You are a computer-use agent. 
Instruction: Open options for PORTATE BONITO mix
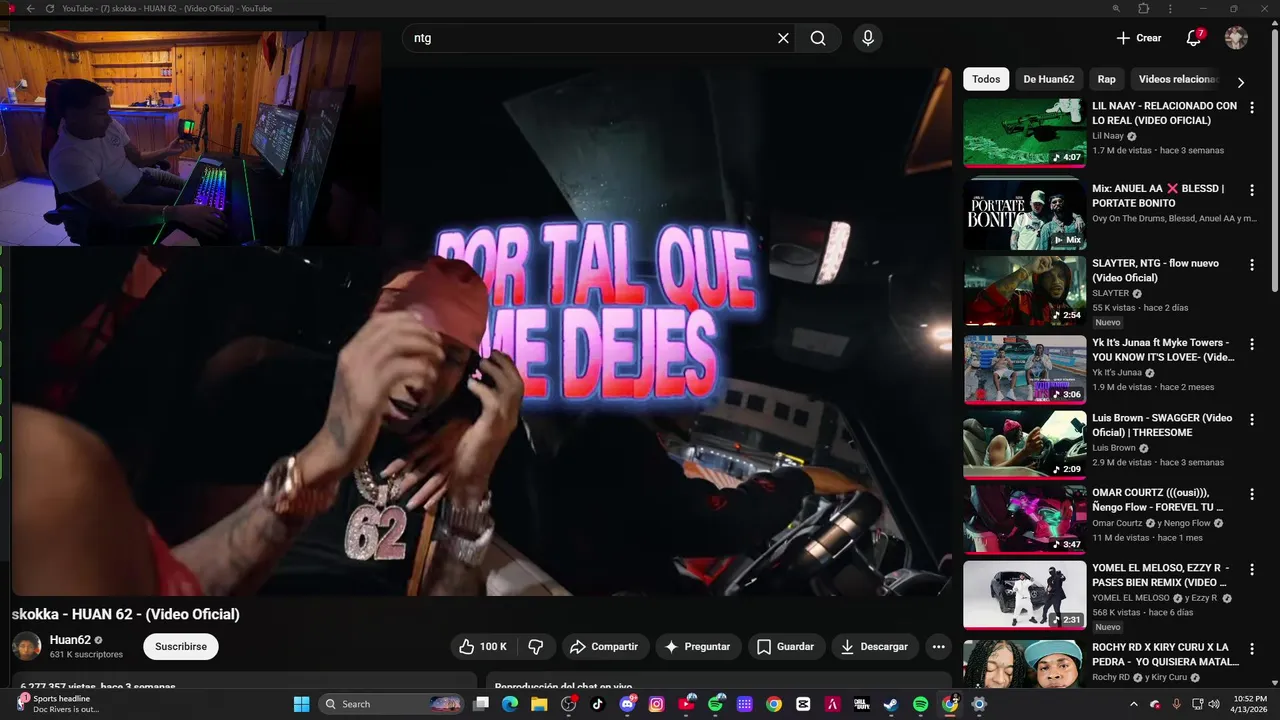[x=1252, y=190]
